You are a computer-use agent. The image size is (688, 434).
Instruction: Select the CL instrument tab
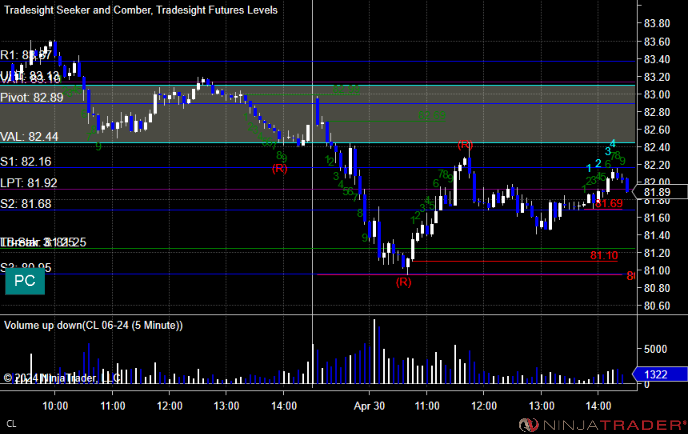pyautogui.click(x=11, y=424)
